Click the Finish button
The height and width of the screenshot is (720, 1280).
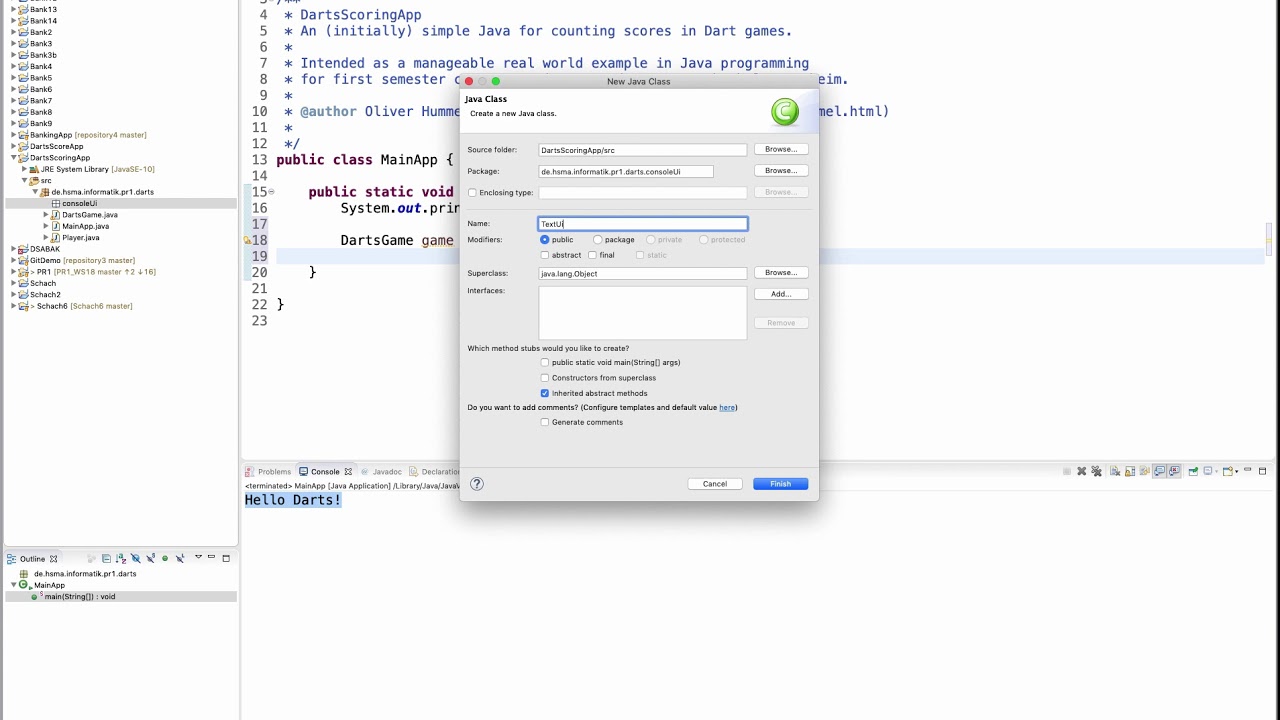click(781, 484)
